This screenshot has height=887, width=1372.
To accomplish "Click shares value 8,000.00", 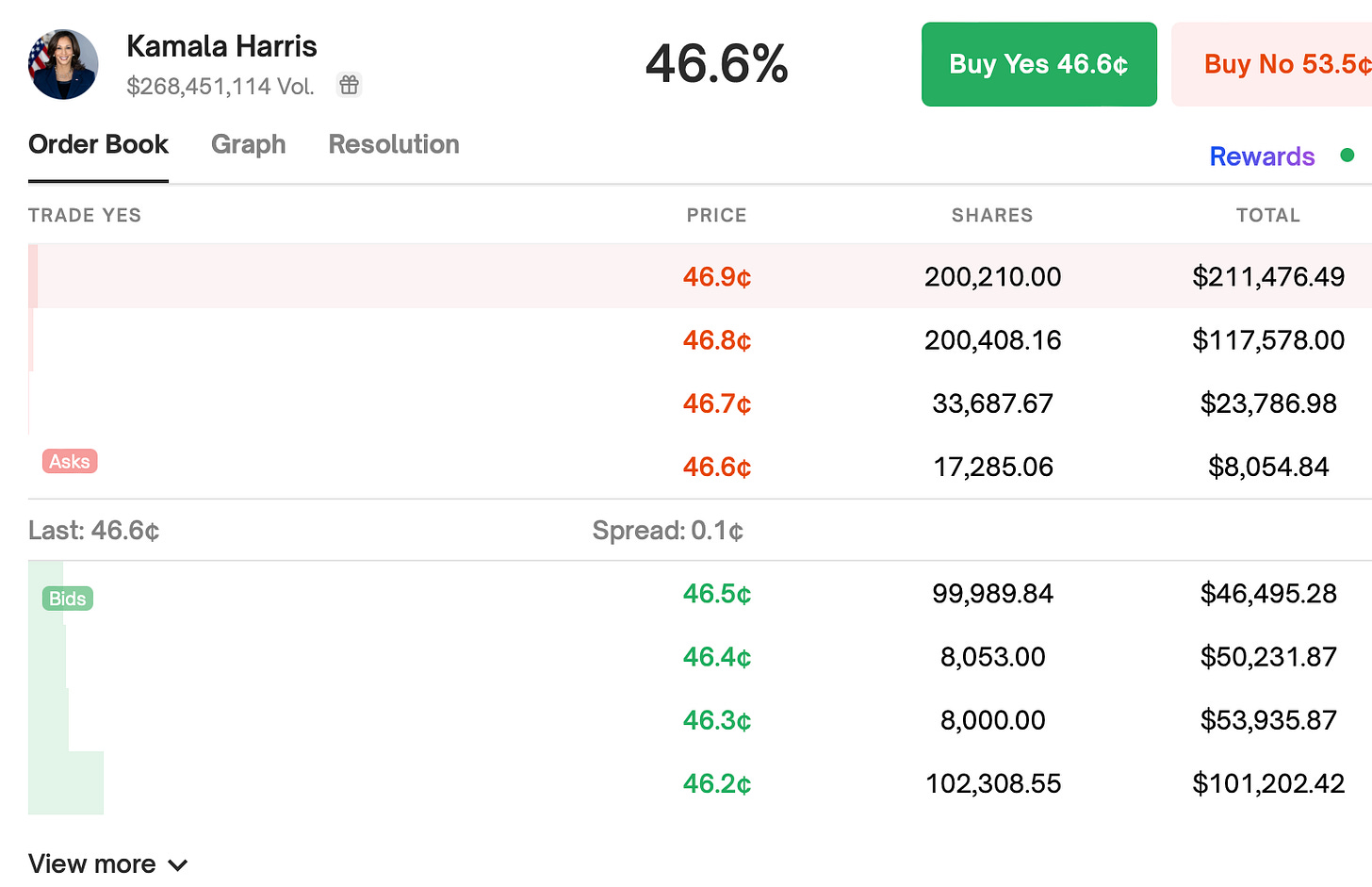I will point(992,720).
